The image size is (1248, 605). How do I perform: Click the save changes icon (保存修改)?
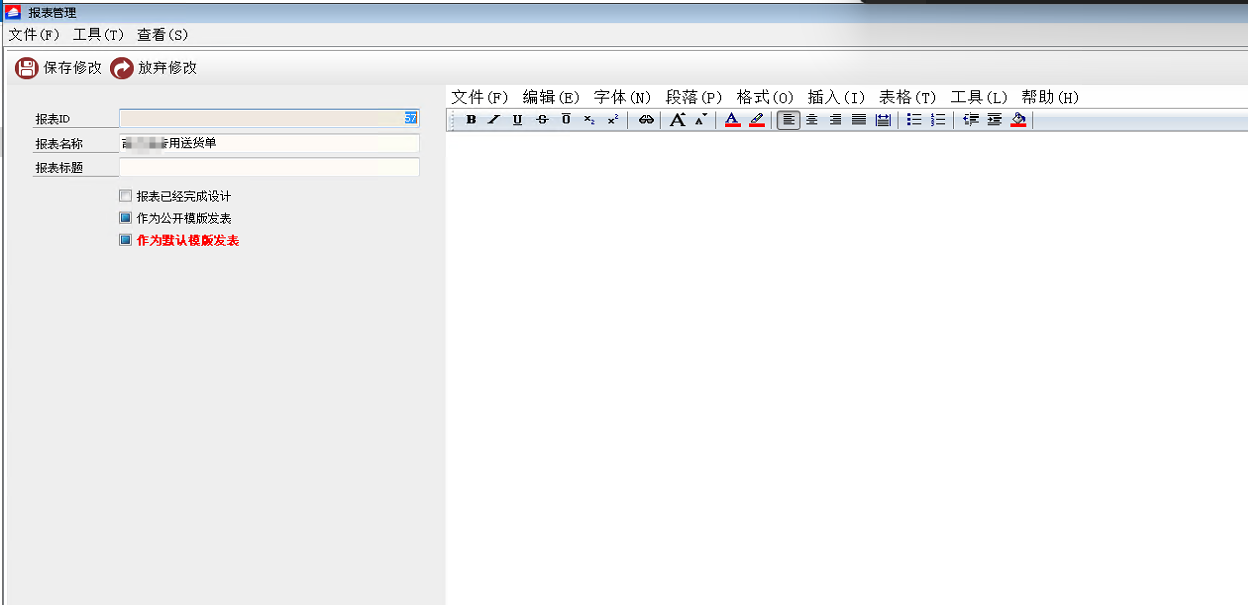pyautogui.click(x=27, y=68)
